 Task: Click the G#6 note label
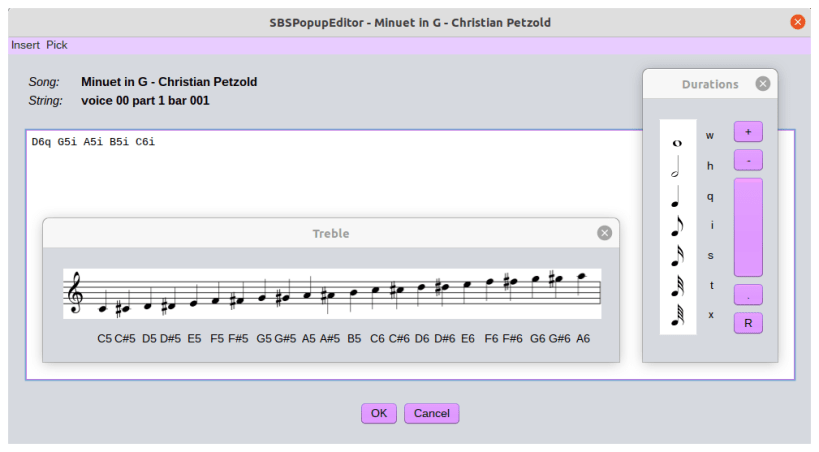tap(559, 339)
